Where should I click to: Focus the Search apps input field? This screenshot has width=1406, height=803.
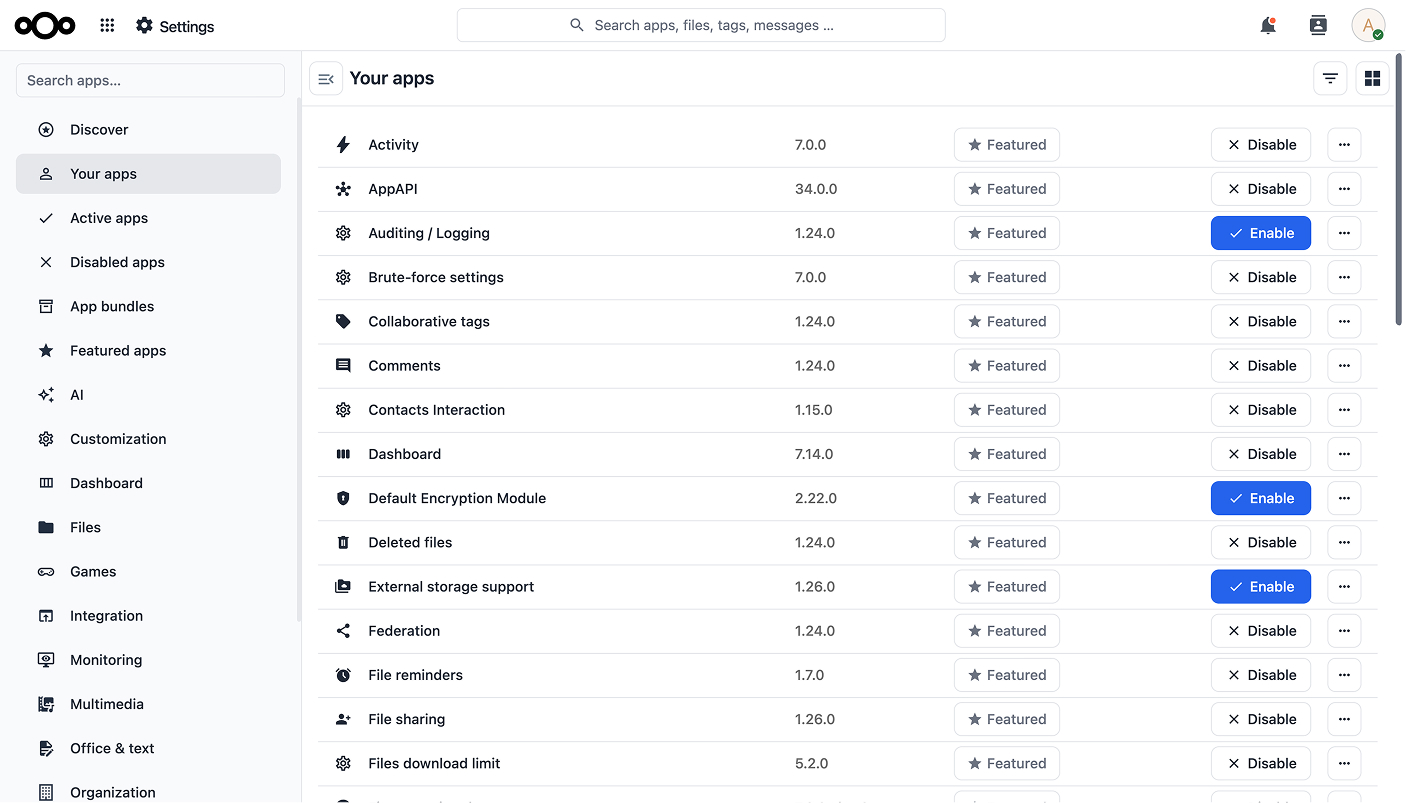click(x=150, y=80)
